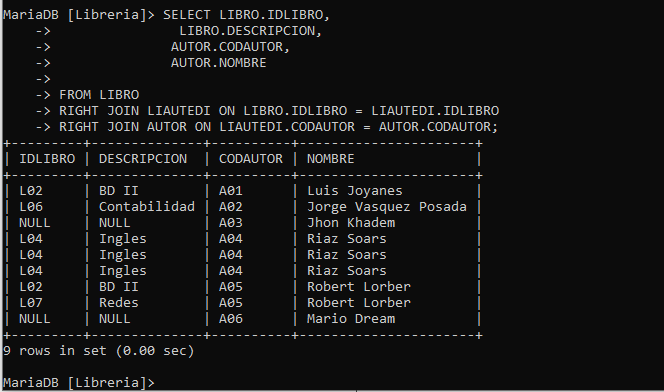Click the IDLIBRO column header
Screen dimensions: 664x392
[47, 159]
